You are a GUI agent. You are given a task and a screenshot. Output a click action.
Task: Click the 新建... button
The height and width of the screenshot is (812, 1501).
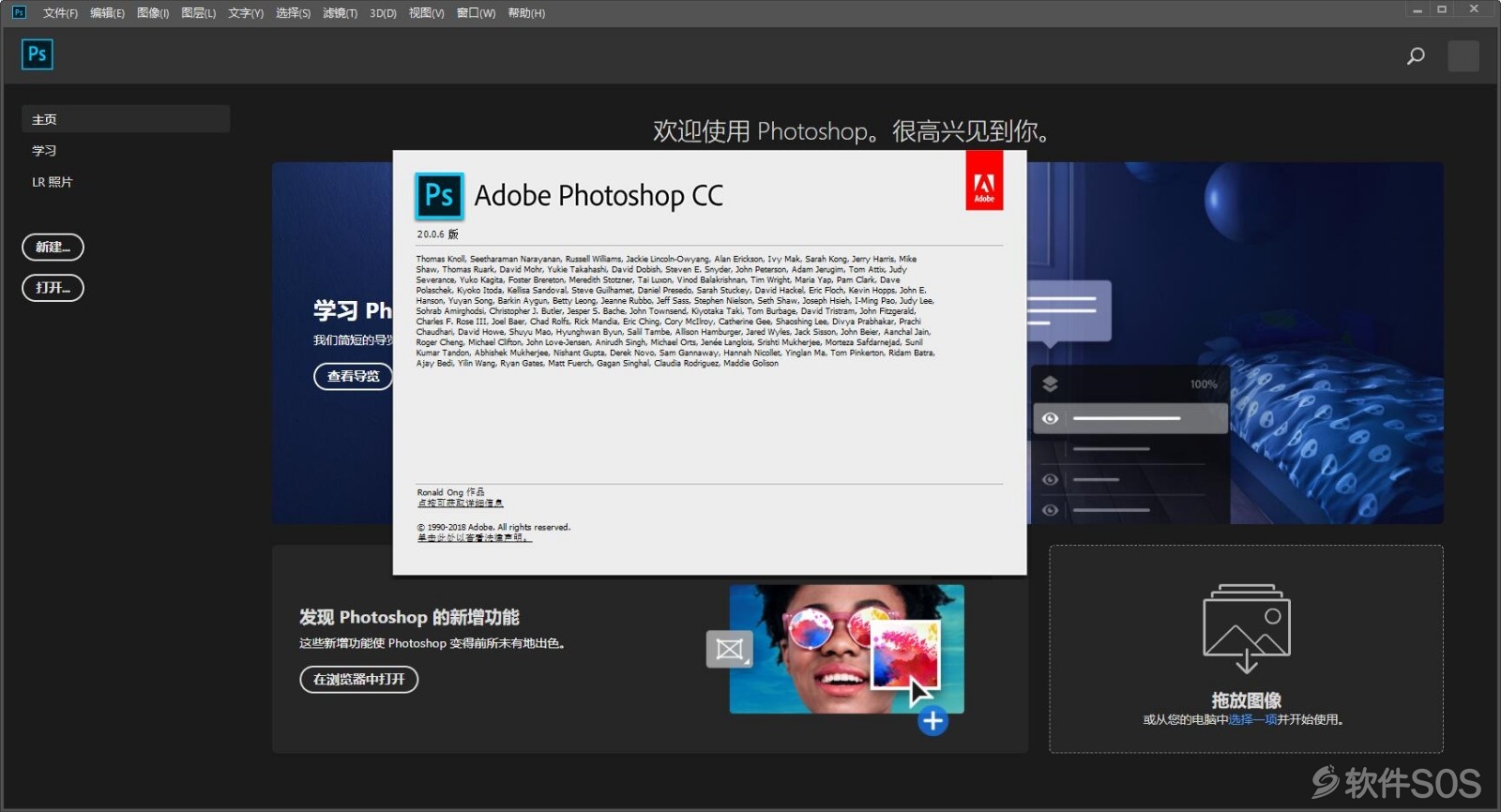pyautogui.click(x=53, y=247)
